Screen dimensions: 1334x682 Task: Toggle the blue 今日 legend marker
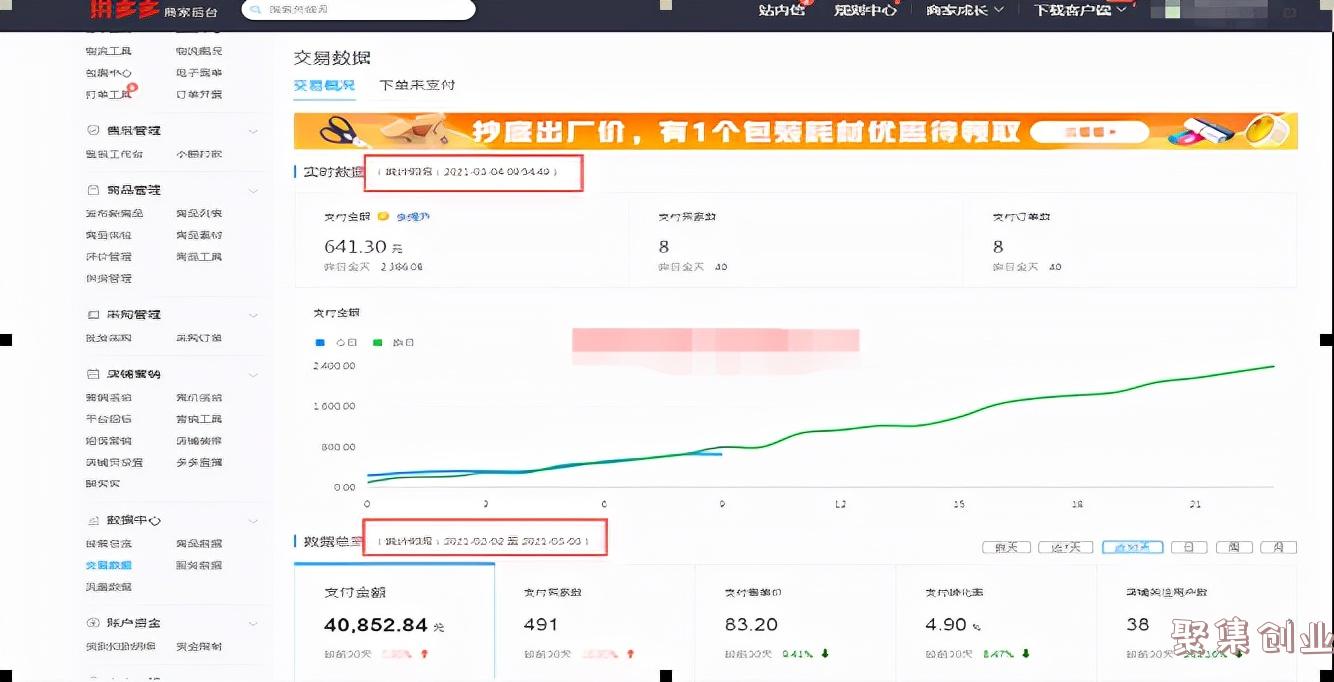pyautogui.click(x=320, y=342)
